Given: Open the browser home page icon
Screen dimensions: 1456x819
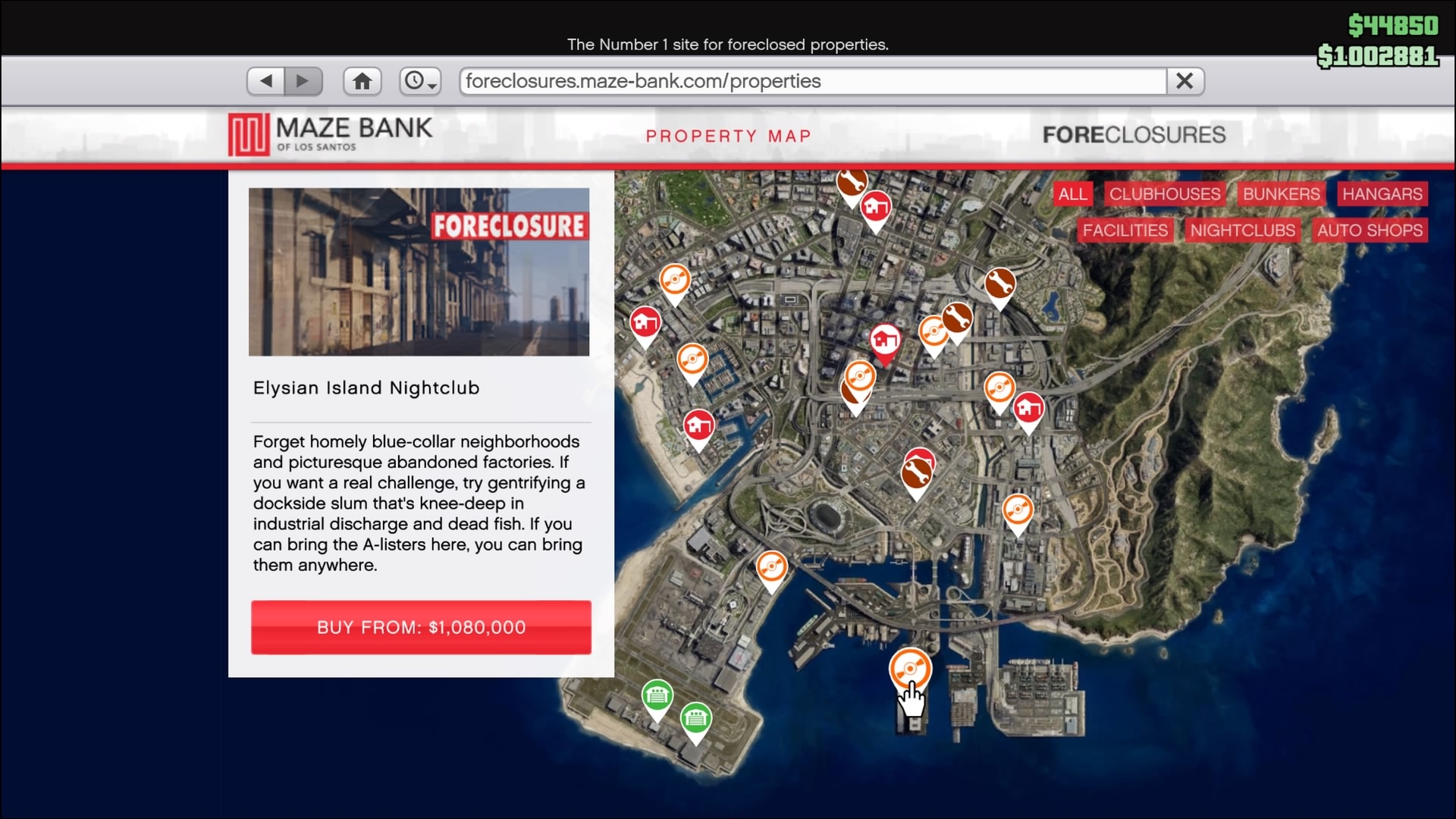Looking at the screenshot, I should pyautogui.click(x=362, y=81).
